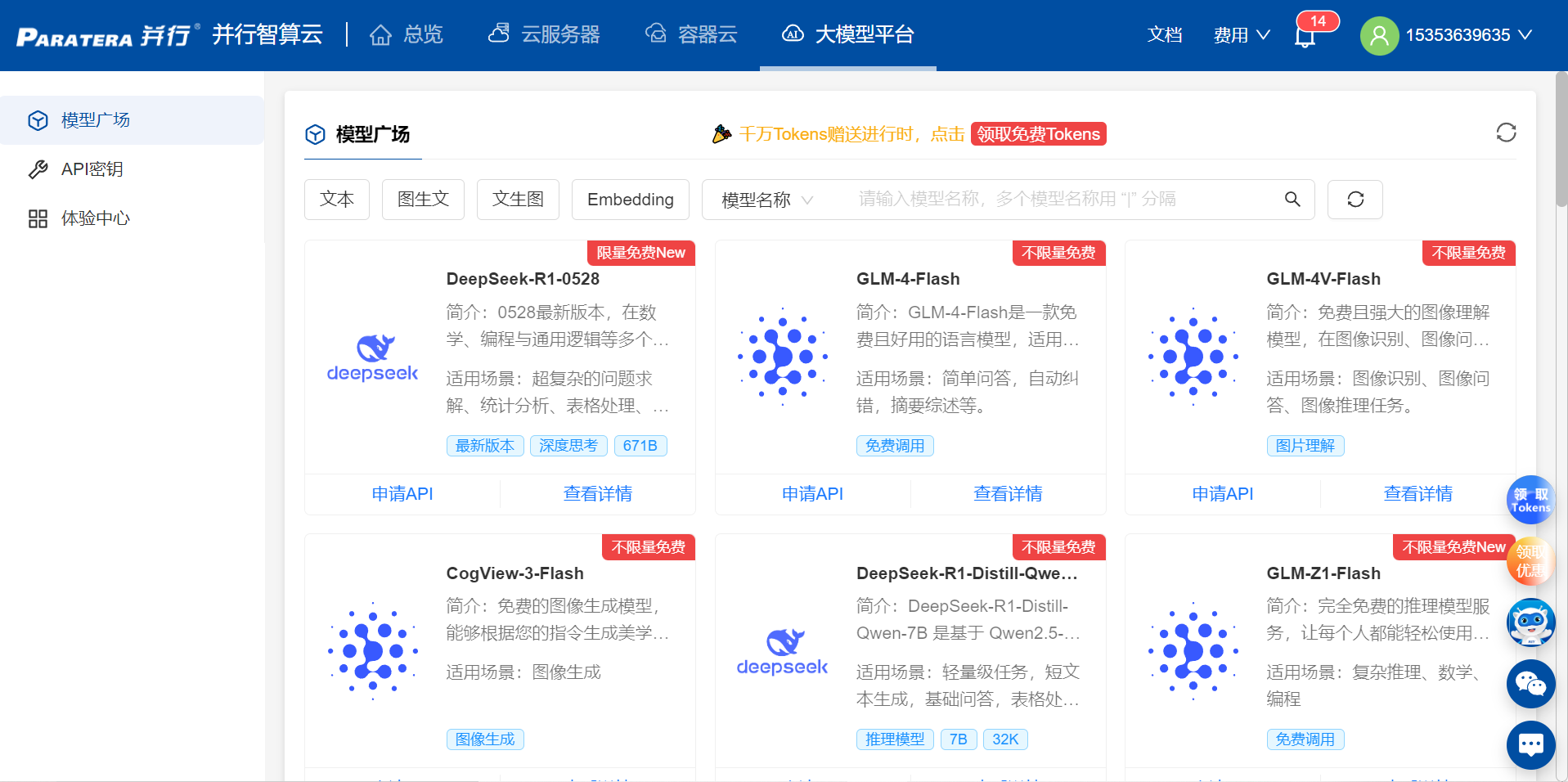Image resolution: width=1568 pixels, height=782 pixels.
Task: Open 文档 link in header
Action: (1165, 35)
